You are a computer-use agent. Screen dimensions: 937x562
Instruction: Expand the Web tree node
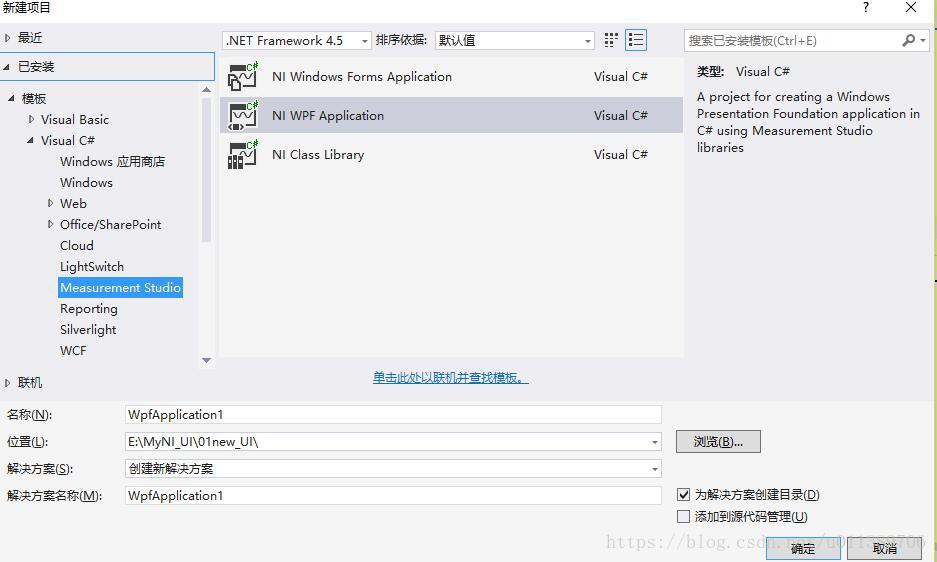pos(50,203)
